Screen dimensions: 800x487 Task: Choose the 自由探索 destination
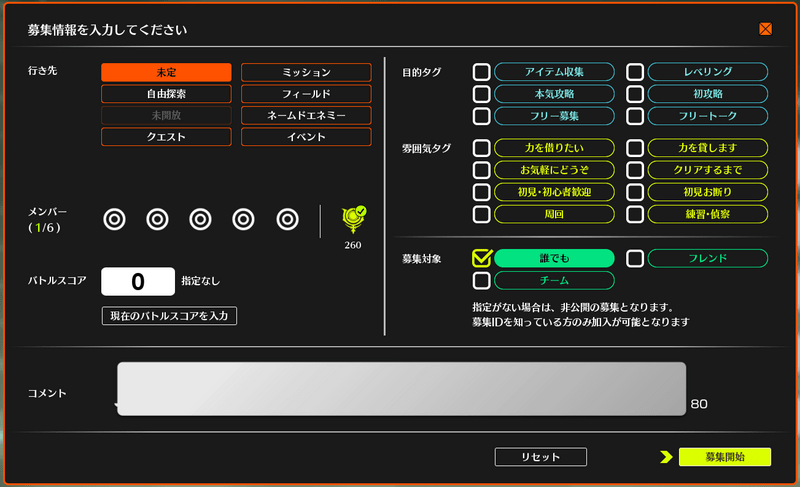click(x=166, y=94)
